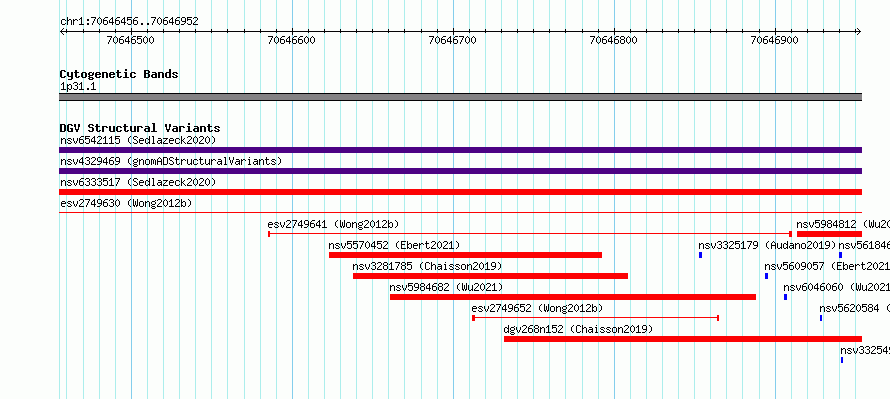Open variant esv2749652 (Wong2012b) label
Image resolution: width=890 pixels, height=399 pixels.
click(x=537, y=308)
